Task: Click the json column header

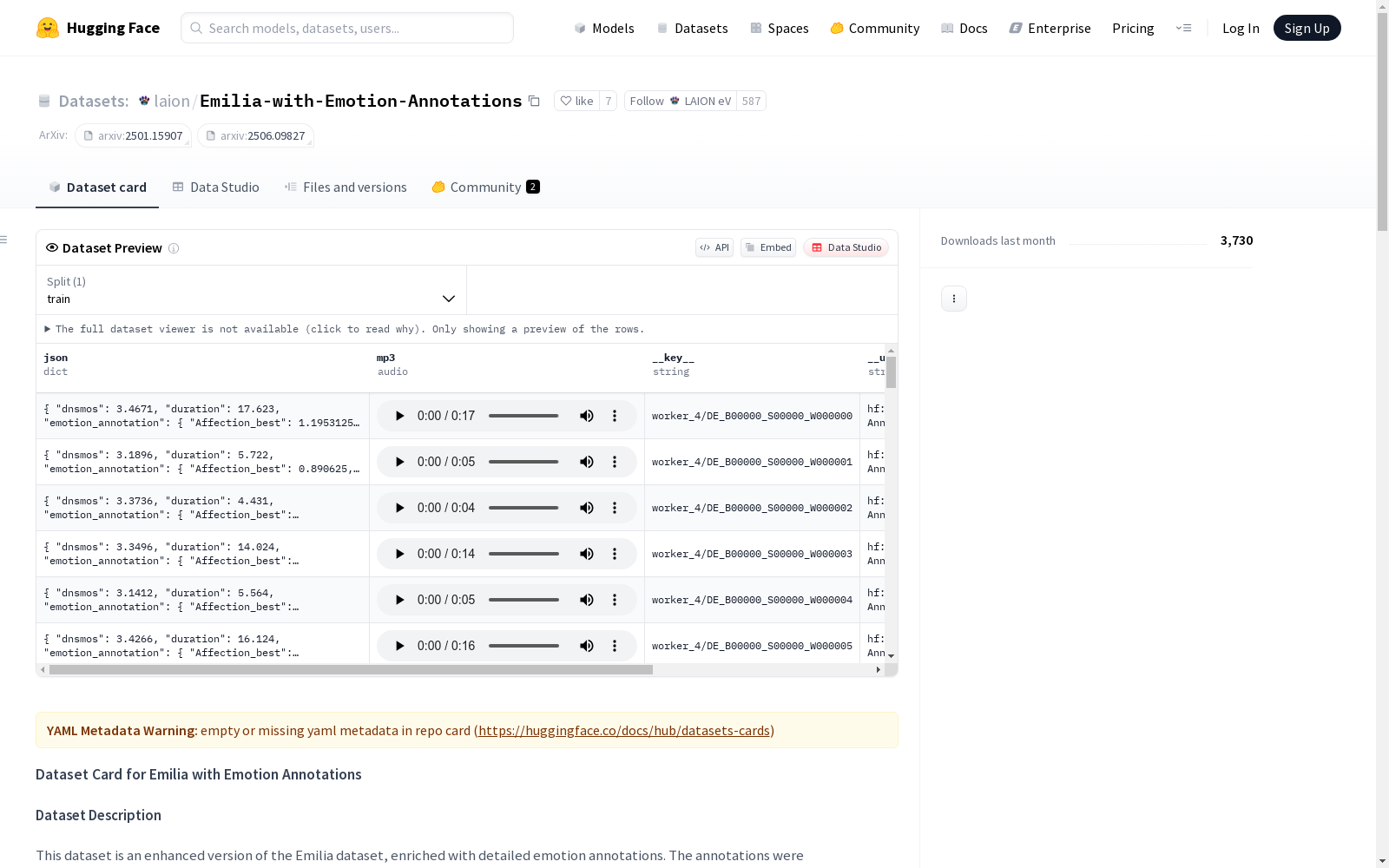Action: click(56, 358)
